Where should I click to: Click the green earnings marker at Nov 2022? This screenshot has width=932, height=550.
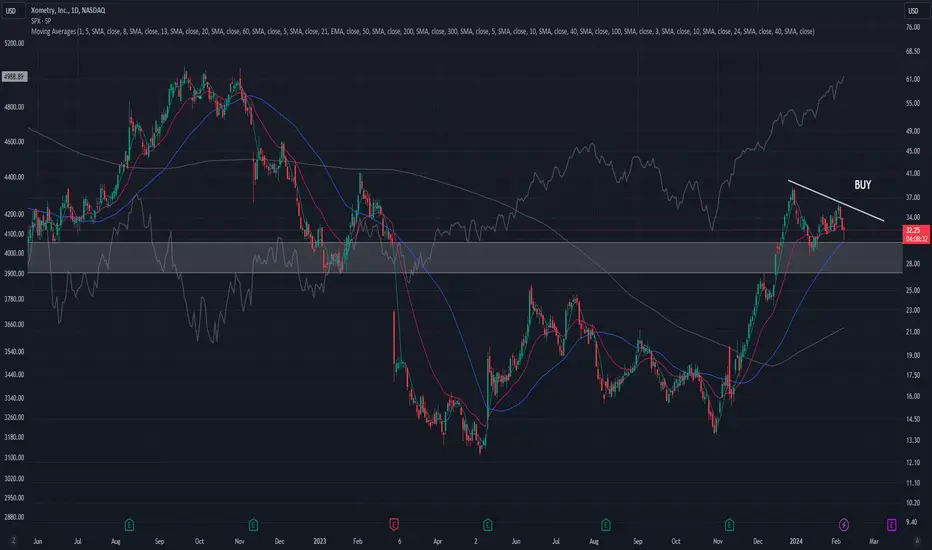point(253,524)
